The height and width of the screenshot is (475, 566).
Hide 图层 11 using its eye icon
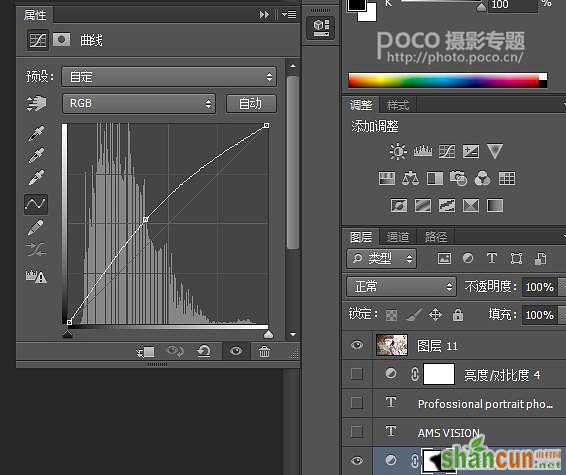pos(357,345)
